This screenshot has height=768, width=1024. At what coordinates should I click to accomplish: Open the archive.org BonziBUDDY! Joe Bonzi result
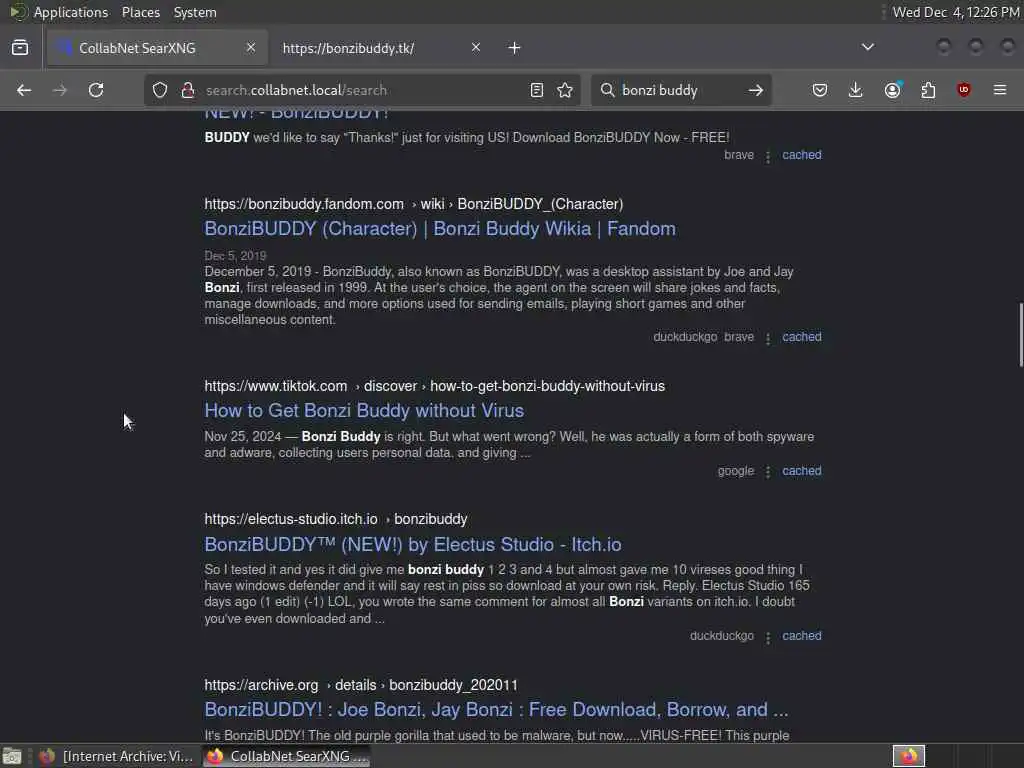496,710
